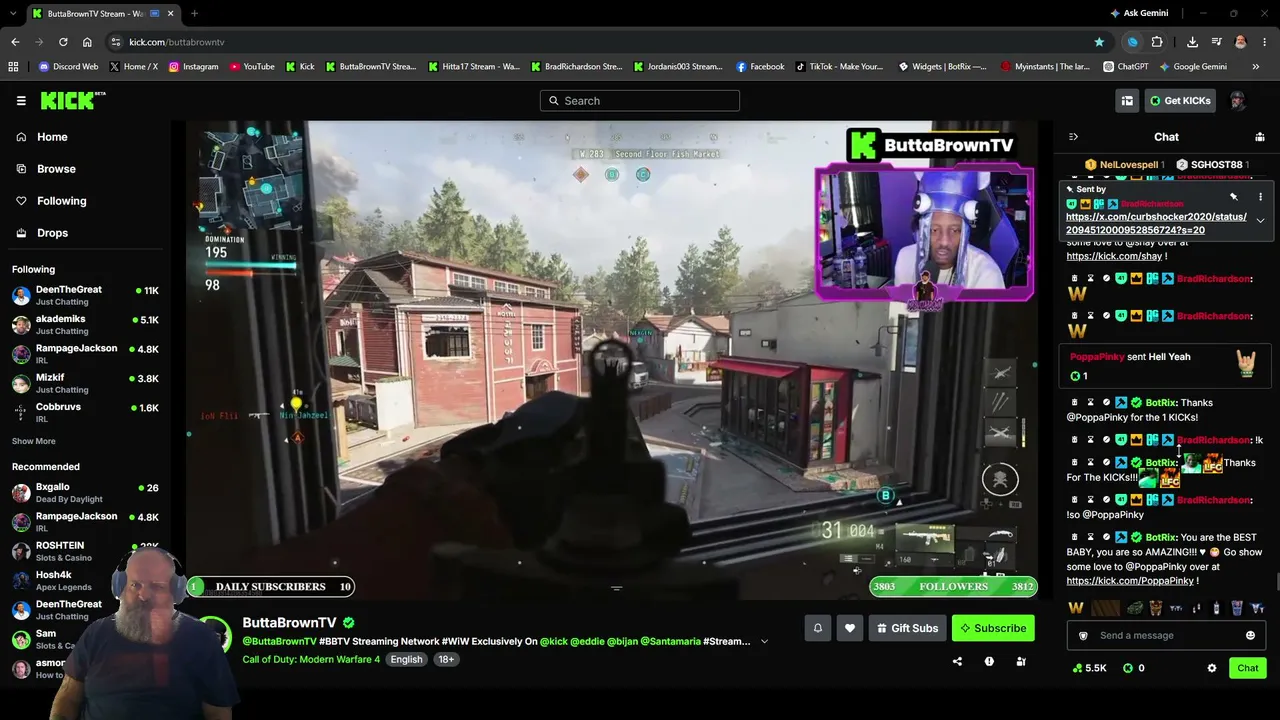Screen dimensions: 1280x720
Task: Click the gameplay video player
Action: pos(612,360)
